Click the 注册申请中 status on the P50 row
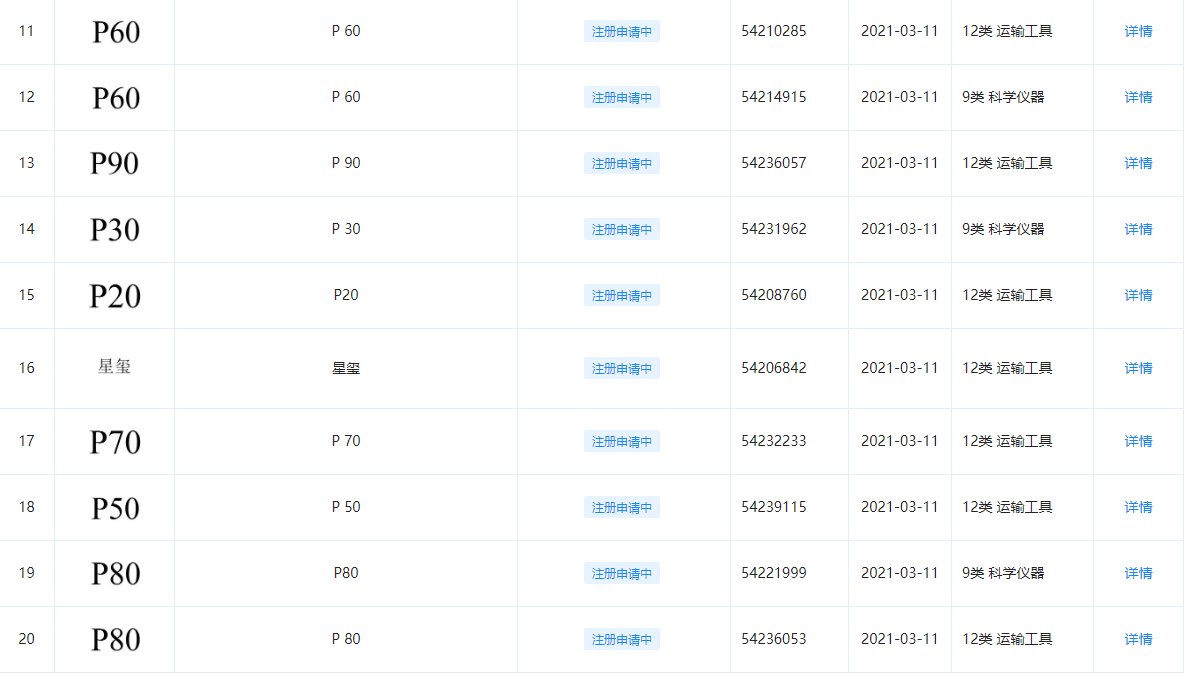 coord(621,507)
